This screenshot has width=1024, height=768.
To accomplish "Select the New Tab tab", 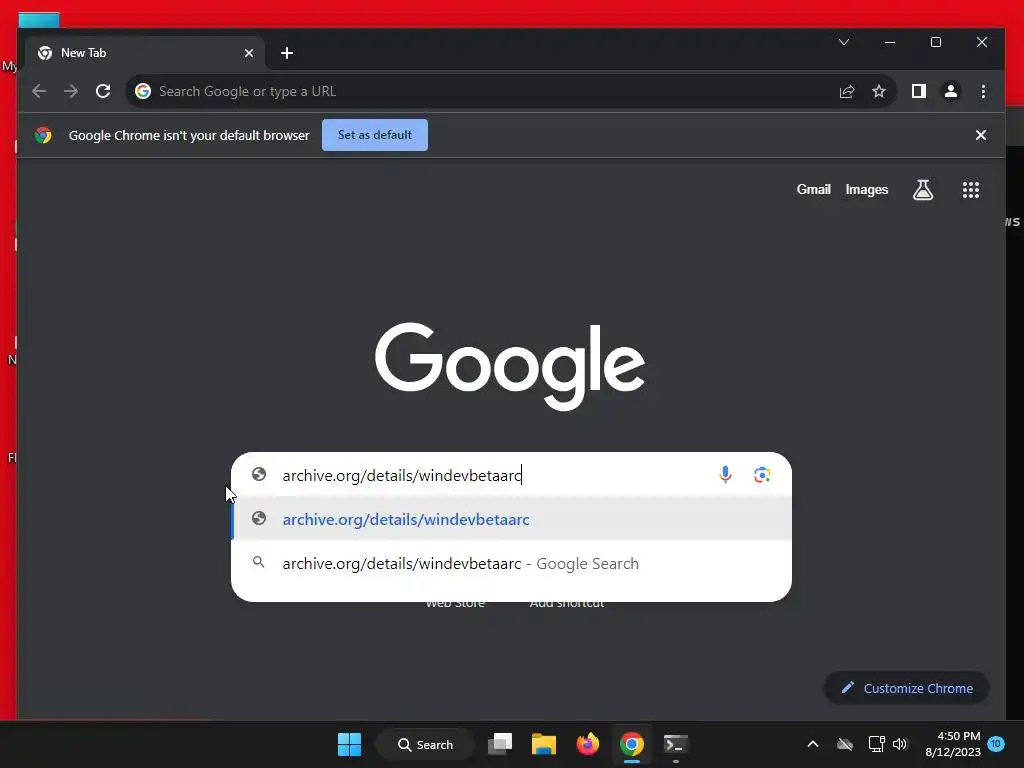I will click(x=145, y=53).
